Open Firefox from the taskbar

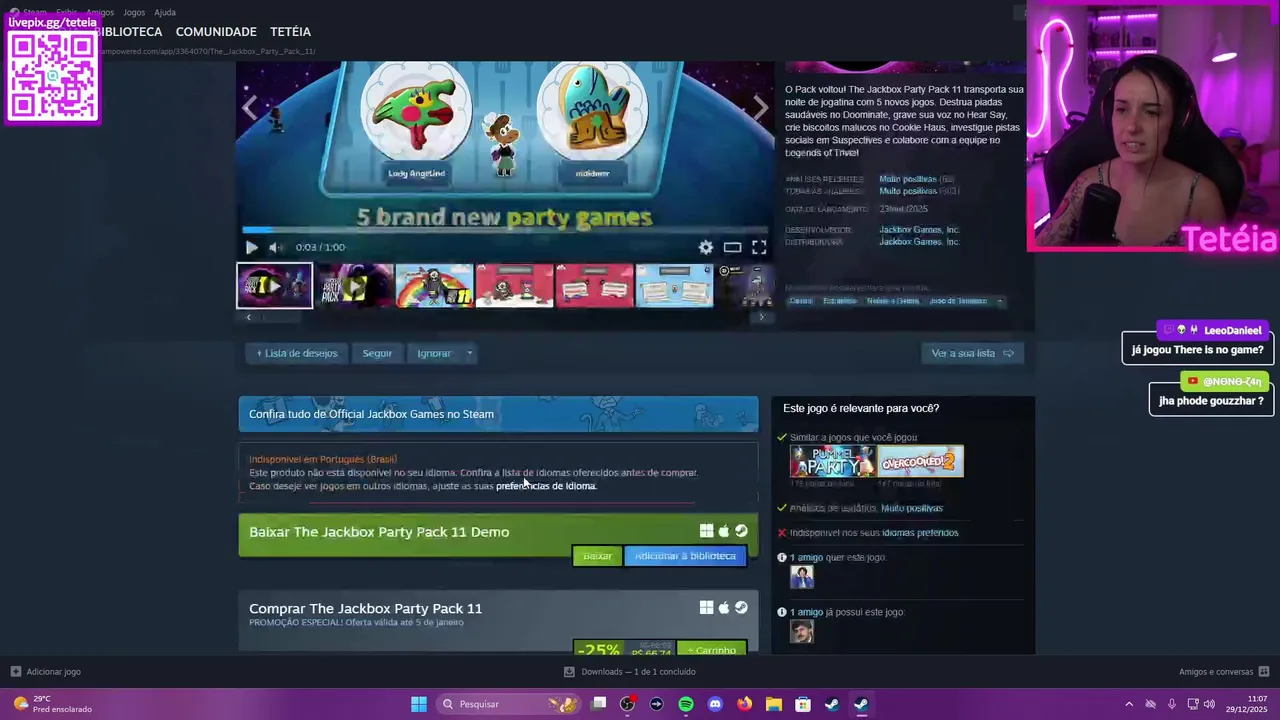pyautogui.click(x=744, y=704)
